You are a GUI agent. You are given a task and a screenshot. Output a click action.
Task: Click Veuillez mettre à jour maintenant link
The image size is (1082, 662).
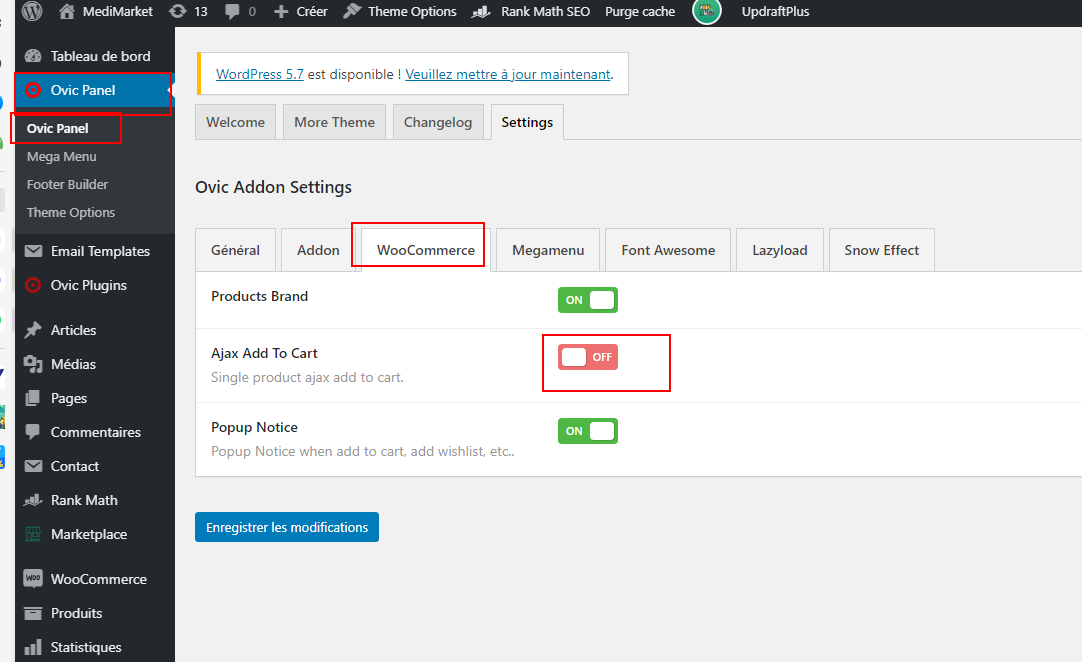pos(508,74)
